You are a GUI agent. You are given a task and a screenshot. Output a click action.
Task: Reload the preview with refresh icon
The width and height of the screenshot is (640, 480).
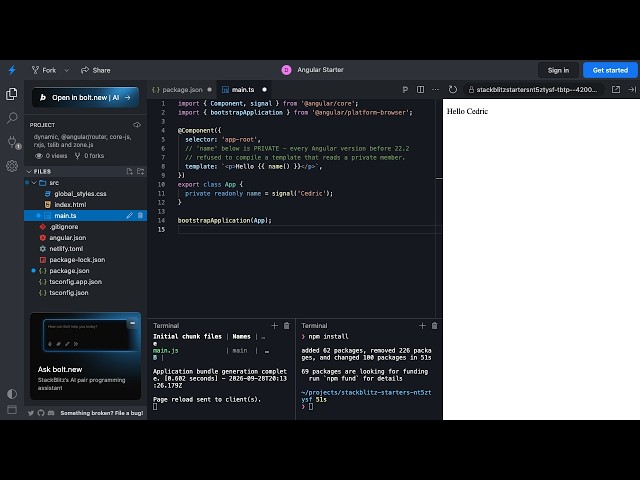pos(453,89)
